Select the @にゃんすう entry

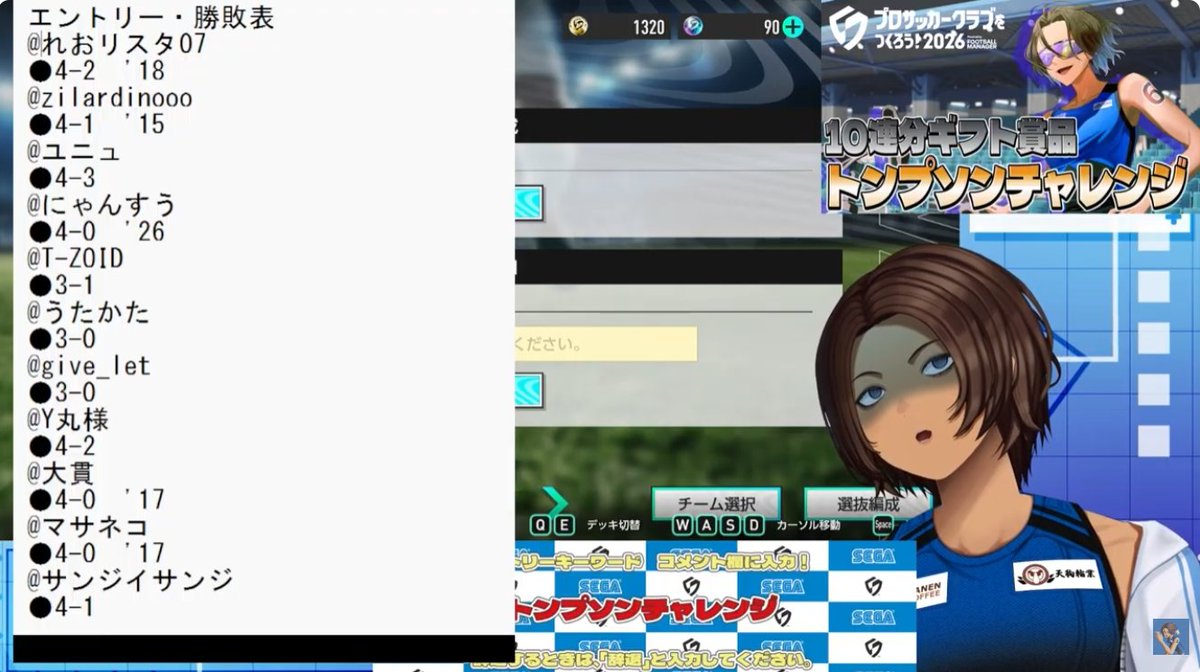click(x=102, y=205)
